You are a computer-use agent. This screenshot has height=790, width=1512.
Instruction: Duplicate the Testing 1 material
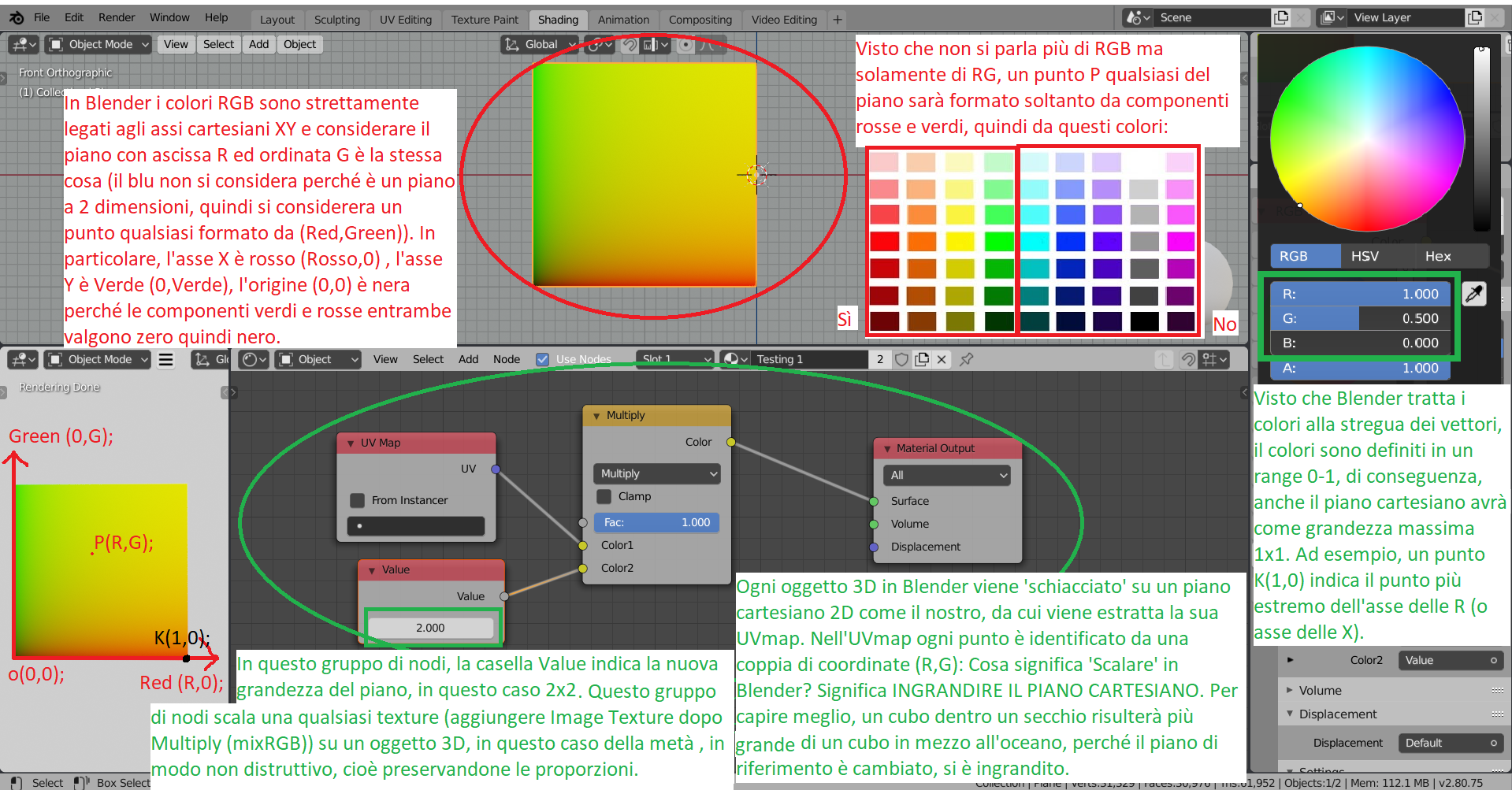tap(922, 359)
